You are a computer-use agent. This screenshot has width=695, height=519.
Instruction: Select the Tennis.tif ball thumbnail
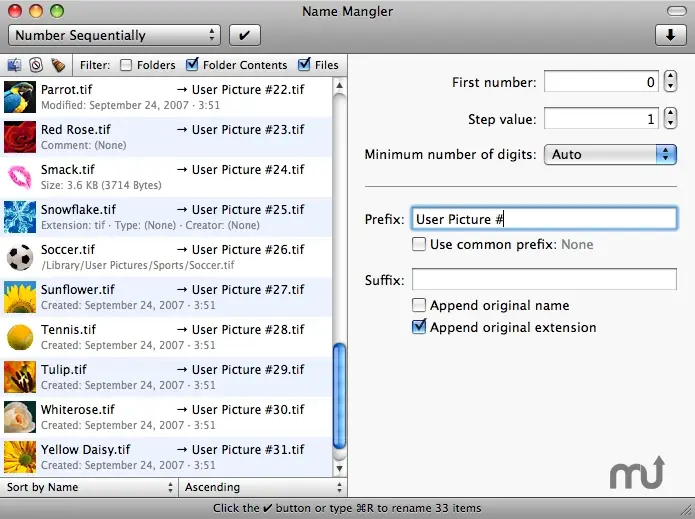pyautogui.click(x=20, y=337)
